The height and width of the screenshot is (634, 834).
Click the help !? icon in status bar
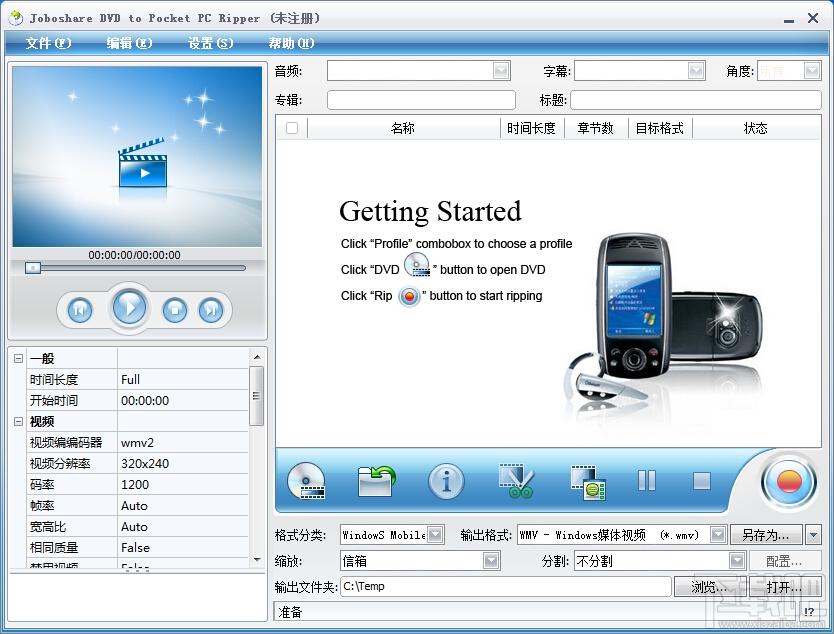click(809, 612)
